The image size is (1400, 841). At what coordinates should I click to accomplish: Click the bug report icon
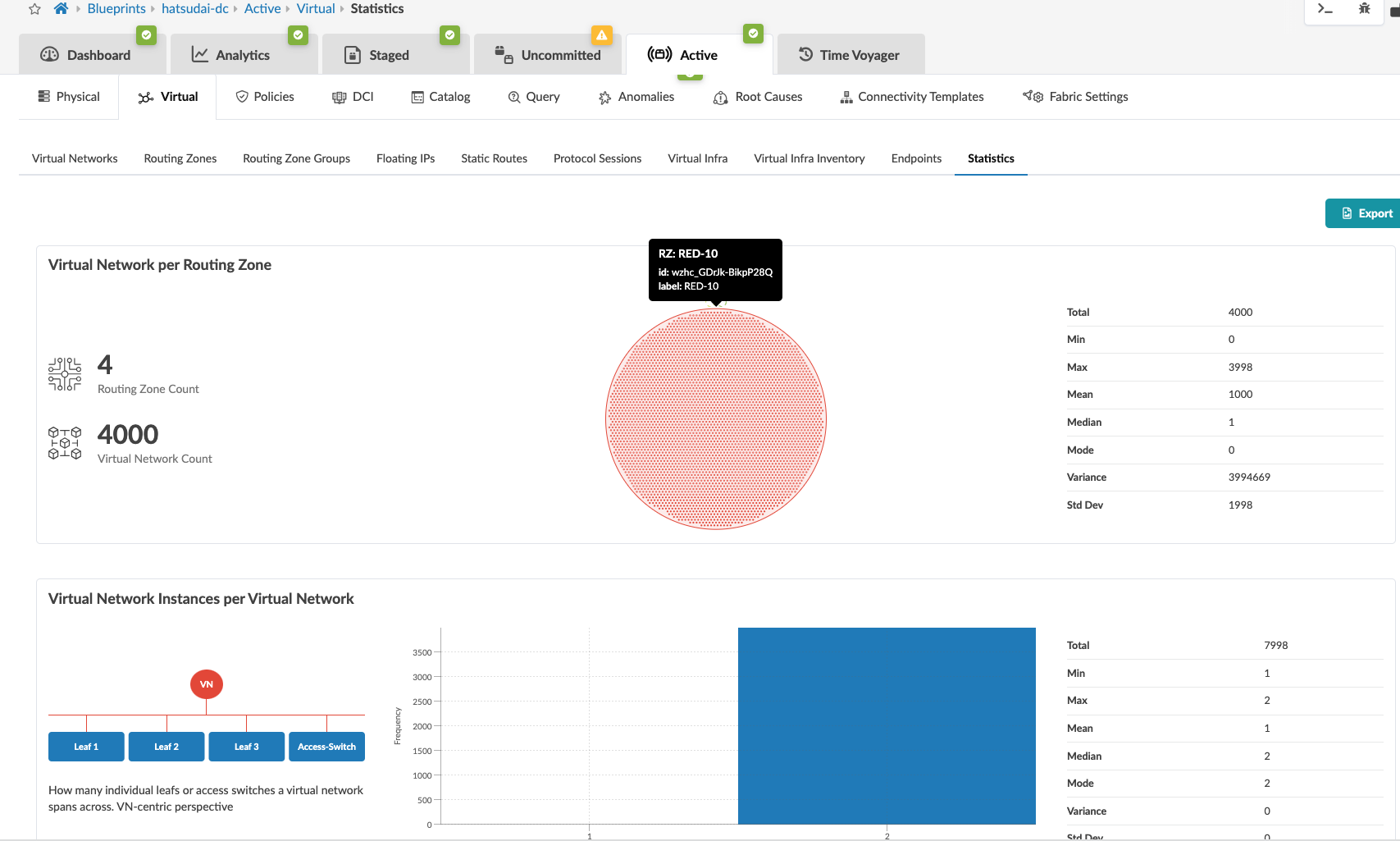click(x=1365, y=9)
